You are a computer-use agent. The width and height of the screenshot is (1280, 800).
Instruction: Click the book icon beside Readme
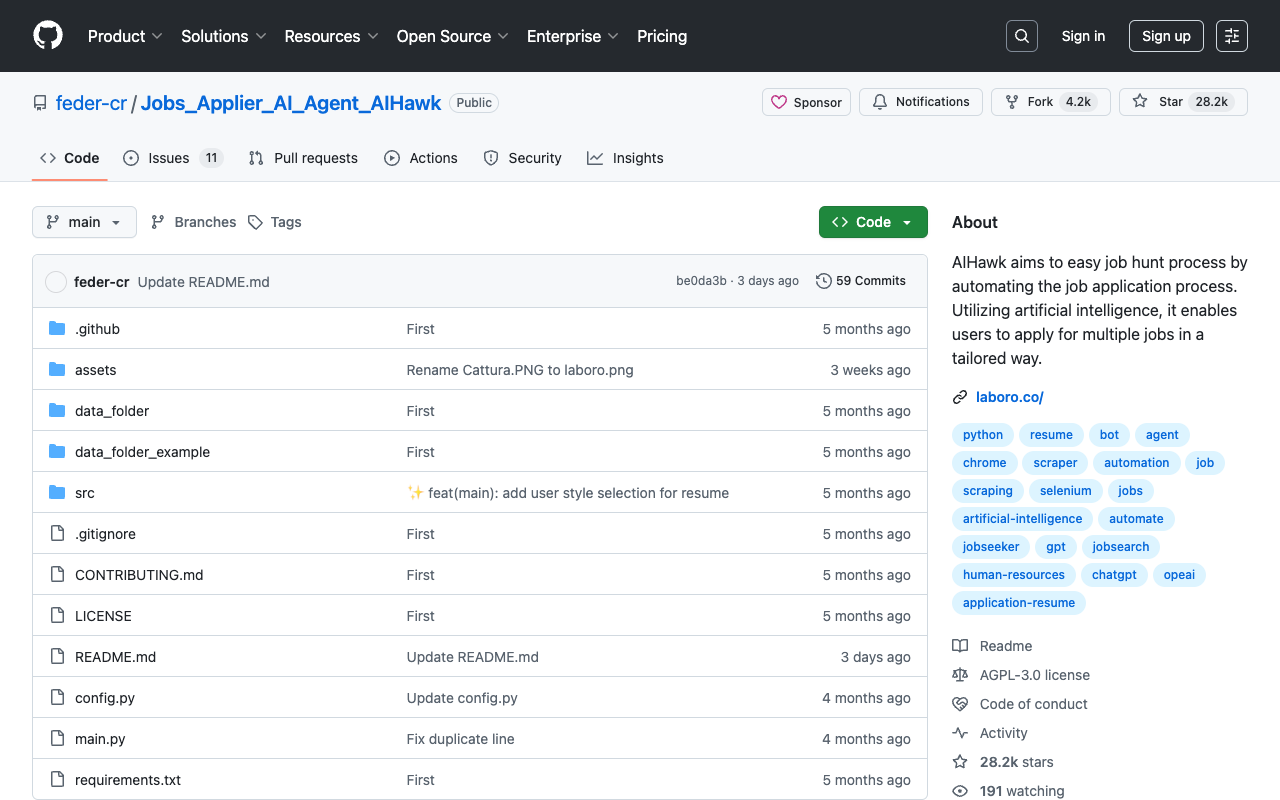(960, 646)
